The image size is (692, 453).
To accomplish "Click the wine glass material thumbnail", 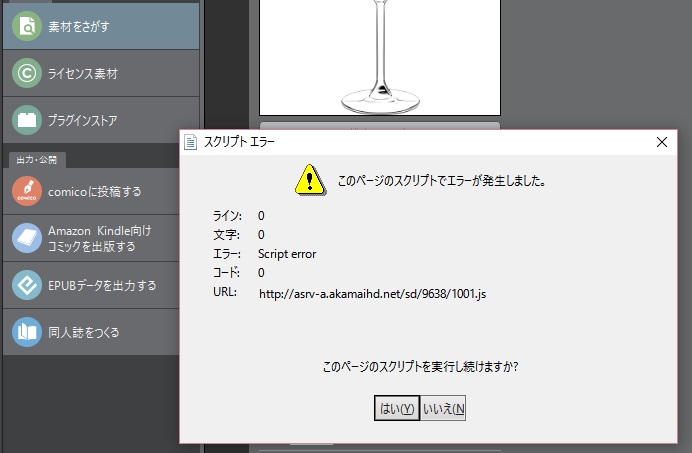I will [x=380, y=57].
